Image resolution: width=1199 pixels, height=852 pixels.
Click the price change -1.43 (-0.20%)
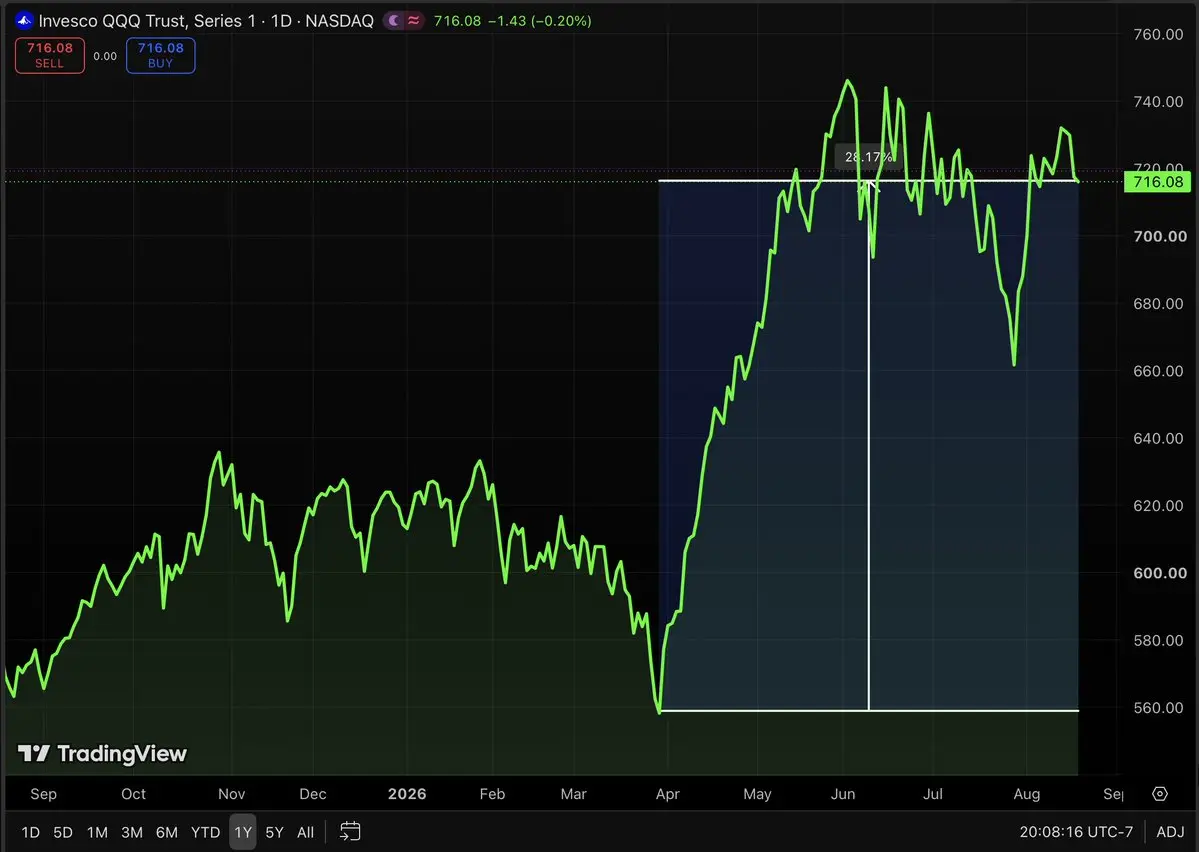pos(540,21)
